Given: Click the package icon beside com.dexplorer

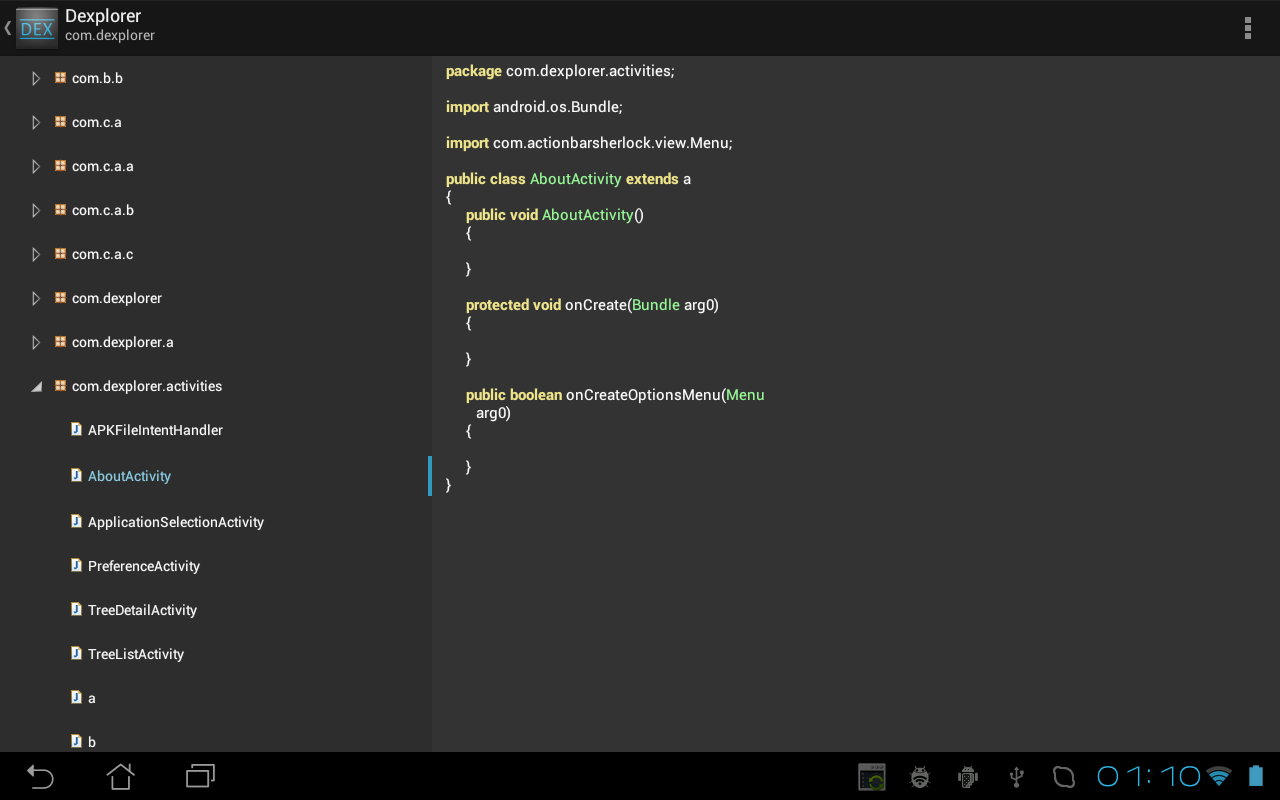Looking at the screenshot, I should [x=60, y=298].
